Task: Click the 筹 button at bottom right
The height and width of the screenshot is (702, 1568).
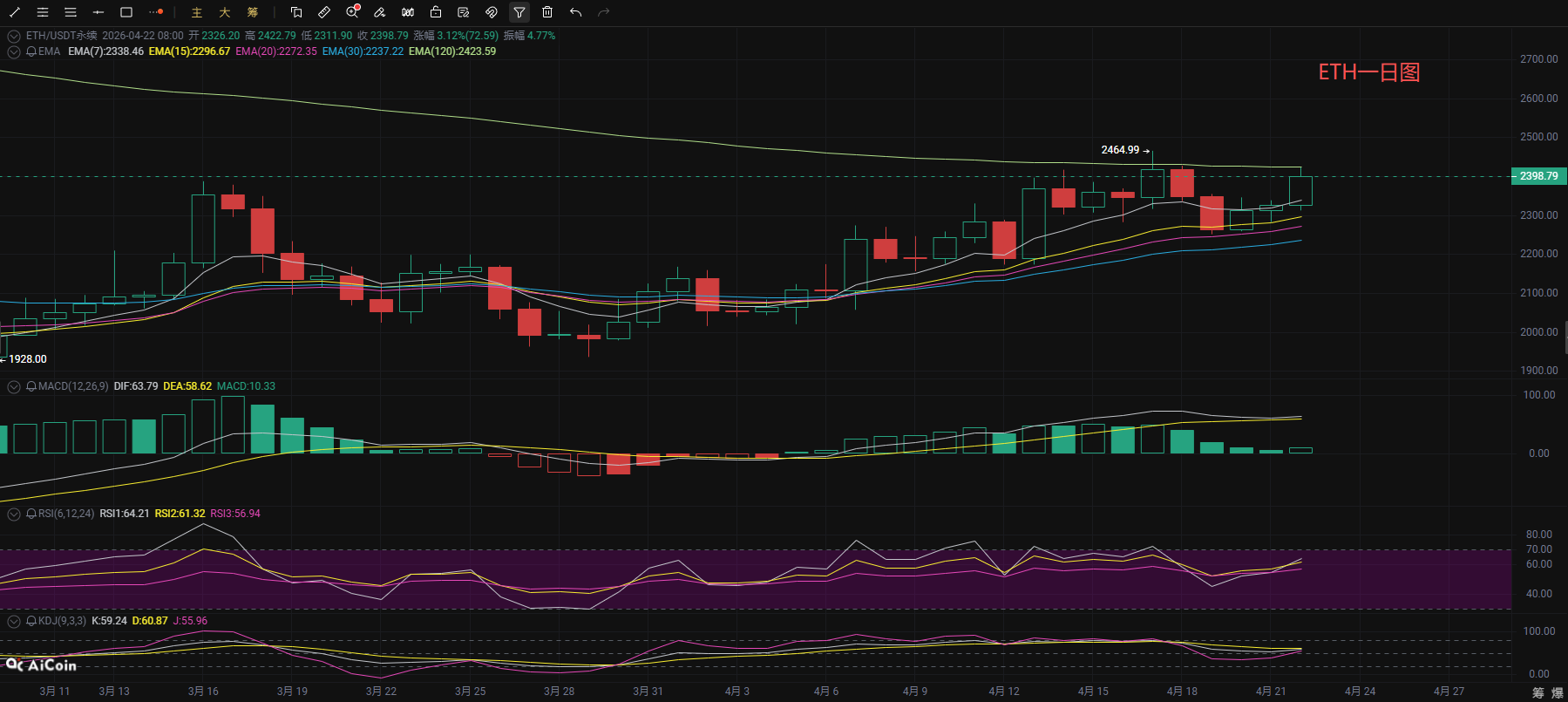Action: pos(1537,692)
